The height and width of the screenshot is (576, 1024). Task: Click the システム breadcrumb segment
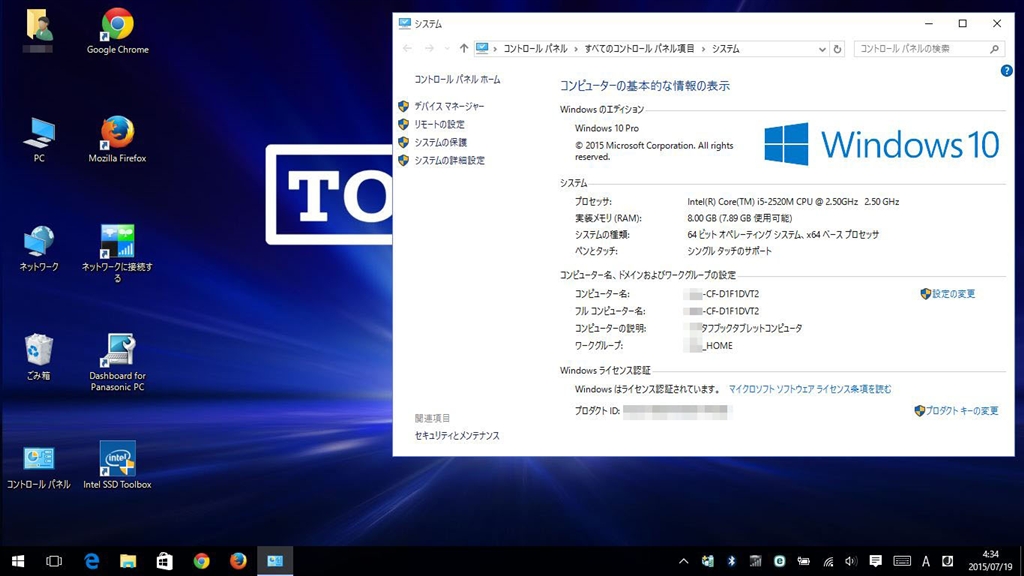click(726, 49)
